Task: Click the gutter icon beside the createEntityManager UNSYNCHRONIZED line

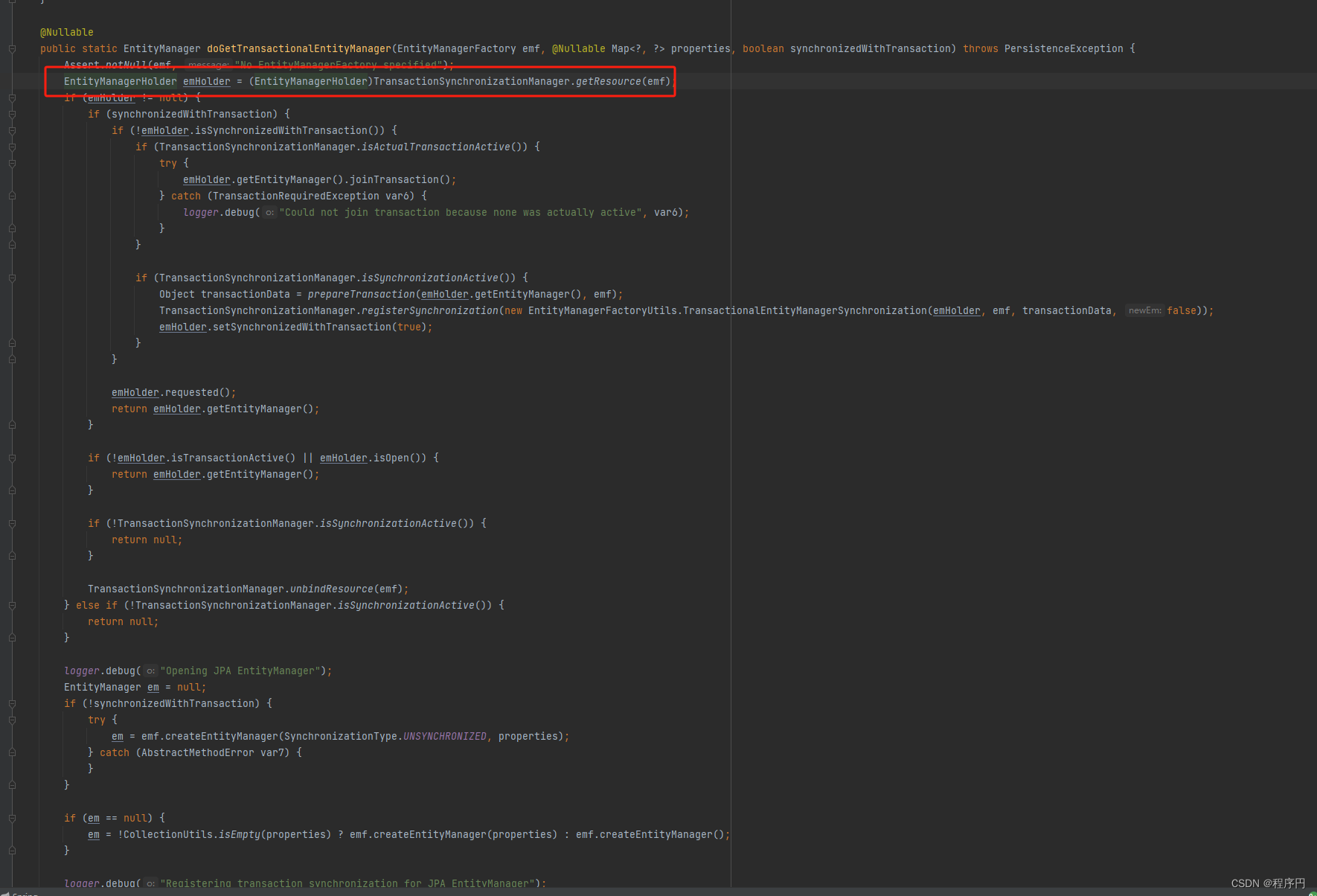Action: point(11,736)
